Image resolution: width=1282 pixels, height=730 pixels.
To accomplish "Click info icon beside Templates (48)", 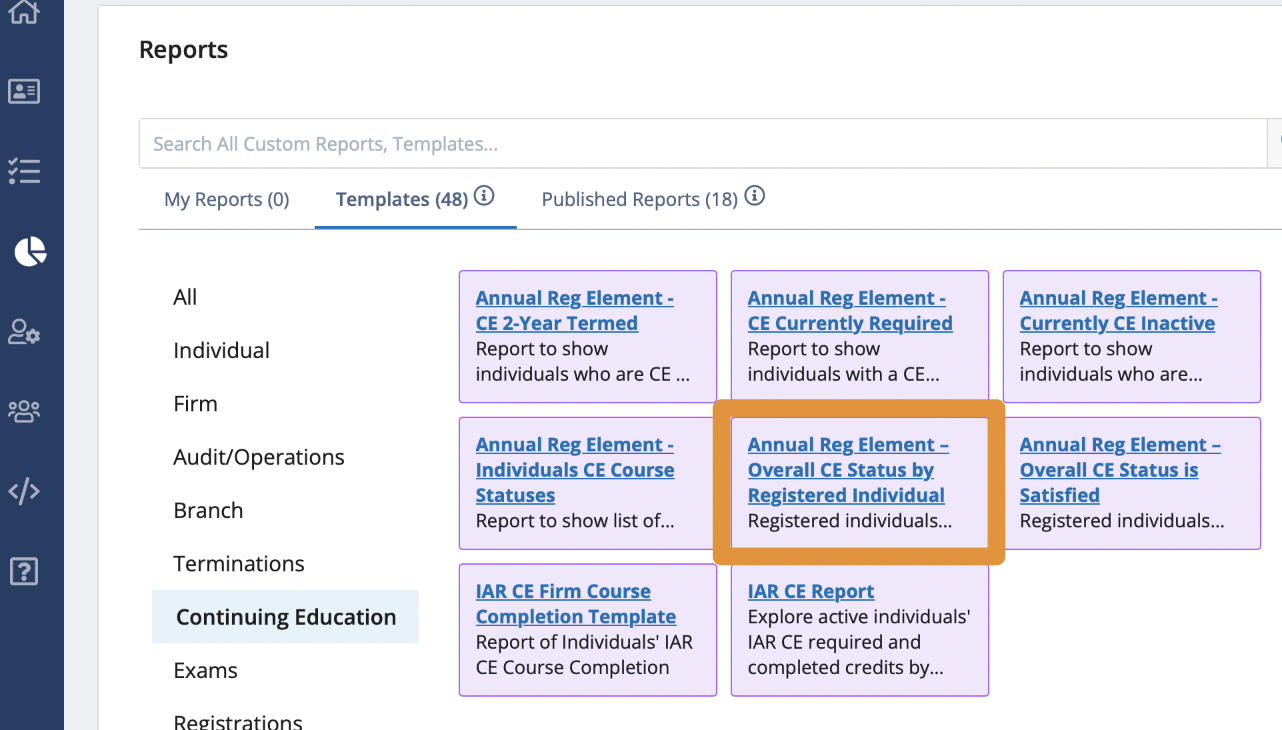I will point(484,196).
